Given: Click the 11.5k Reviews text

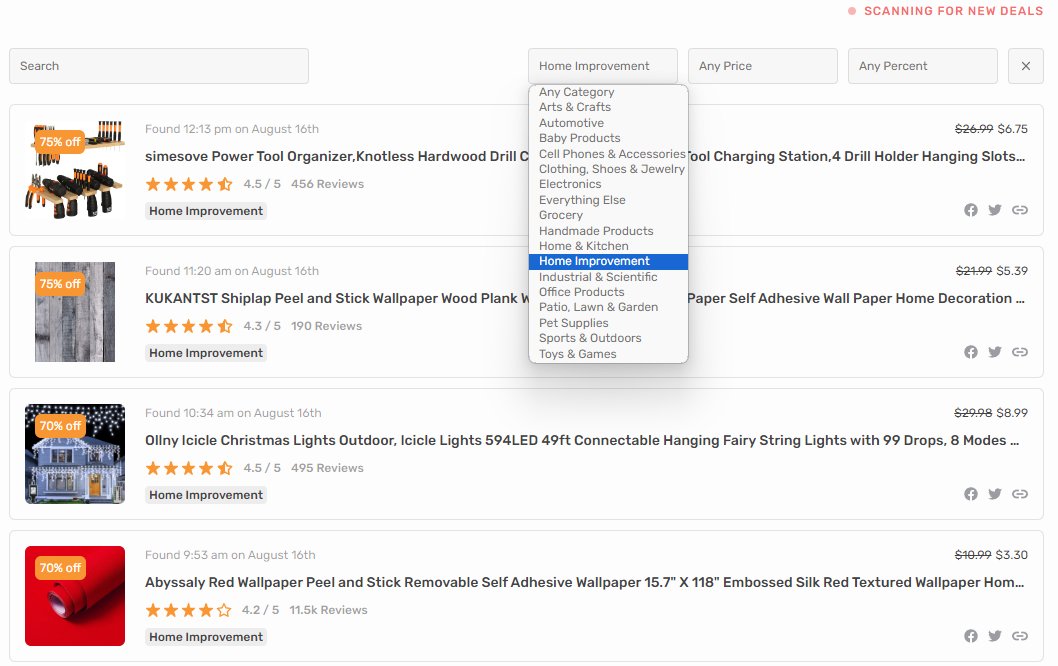Looking at the screenshot, I should [329, 610].
